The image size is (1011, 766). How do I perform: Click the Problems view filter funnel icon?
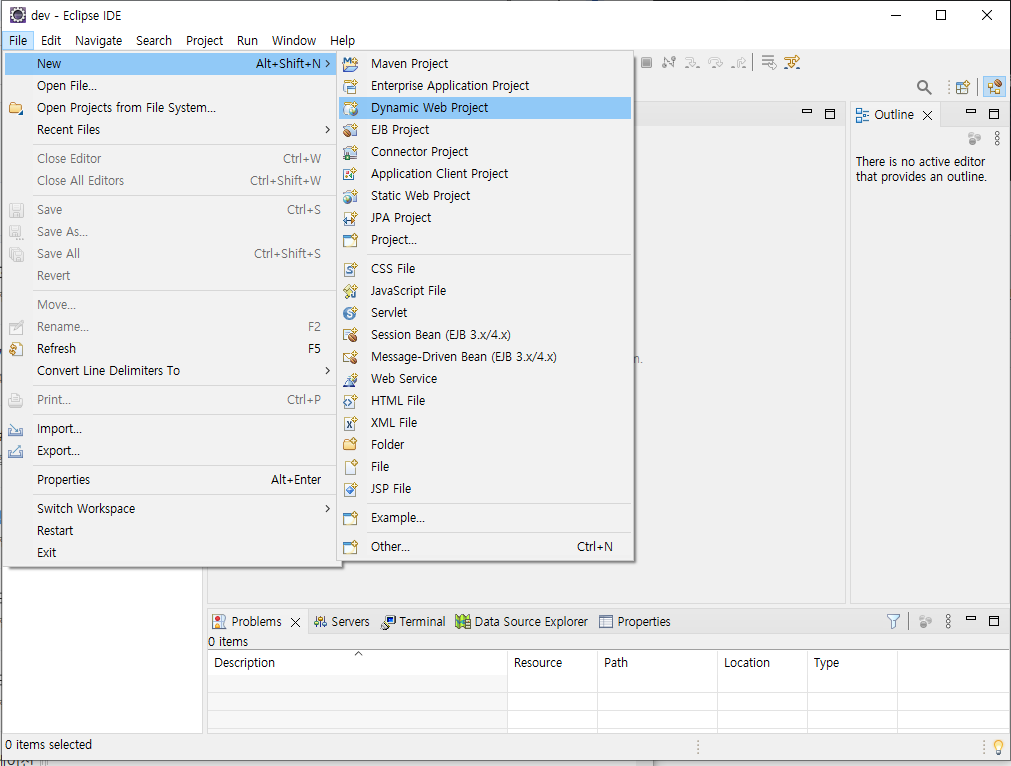pos(893,622)
